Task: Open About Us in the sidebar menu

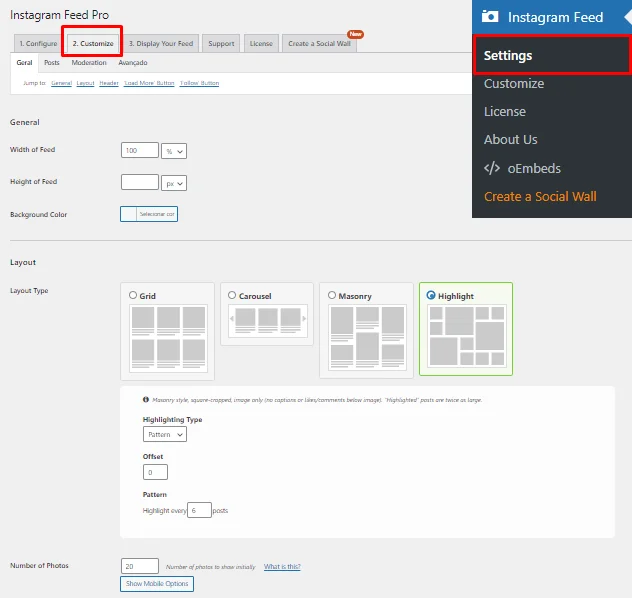Action: pos(511,139)
